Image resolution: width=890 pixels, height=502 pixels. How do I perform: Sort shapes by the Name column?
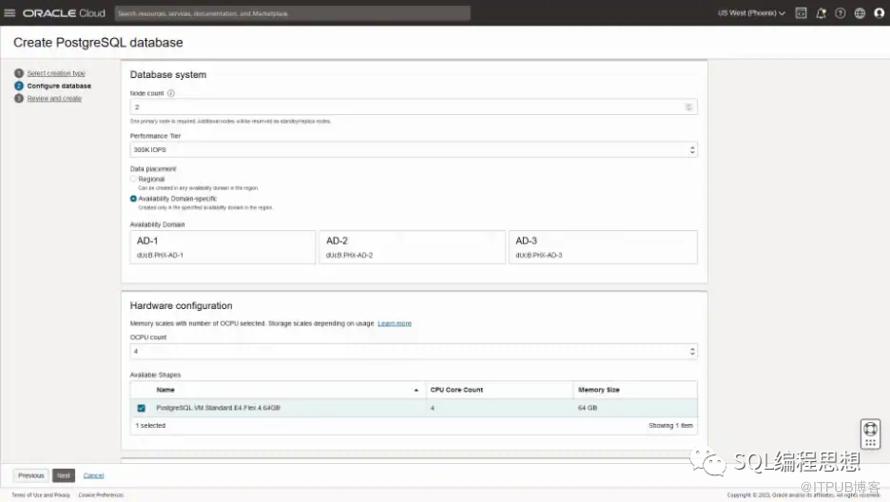pyautogui.click(x=165, y=390)
